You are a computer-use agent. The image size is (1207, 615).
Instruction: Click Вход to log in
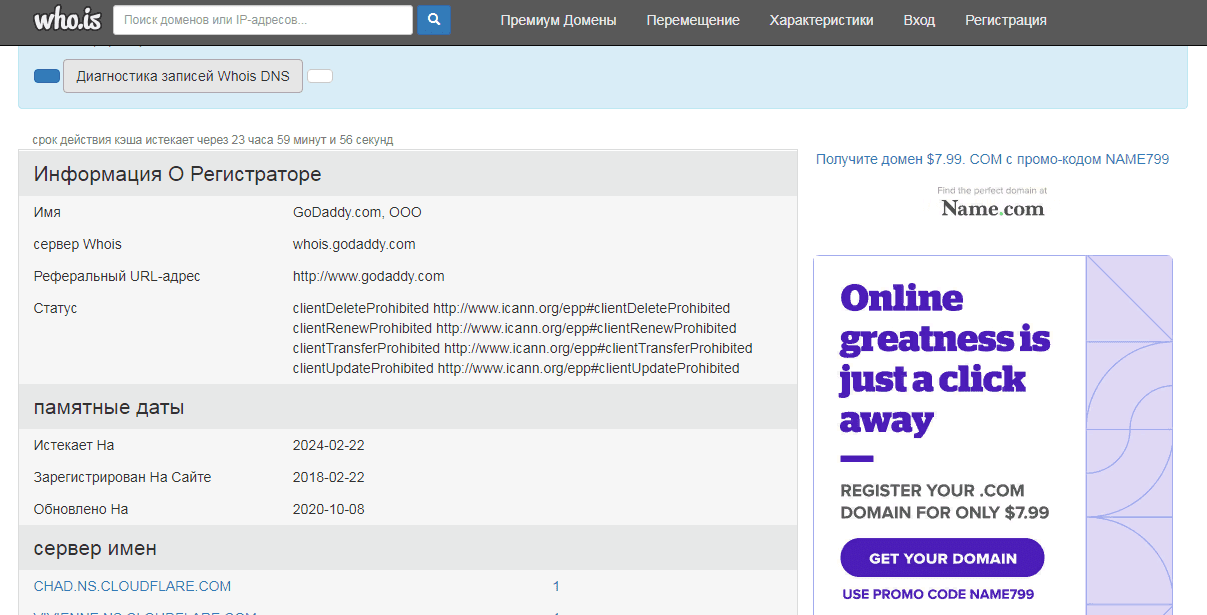(x=919, y=20)
